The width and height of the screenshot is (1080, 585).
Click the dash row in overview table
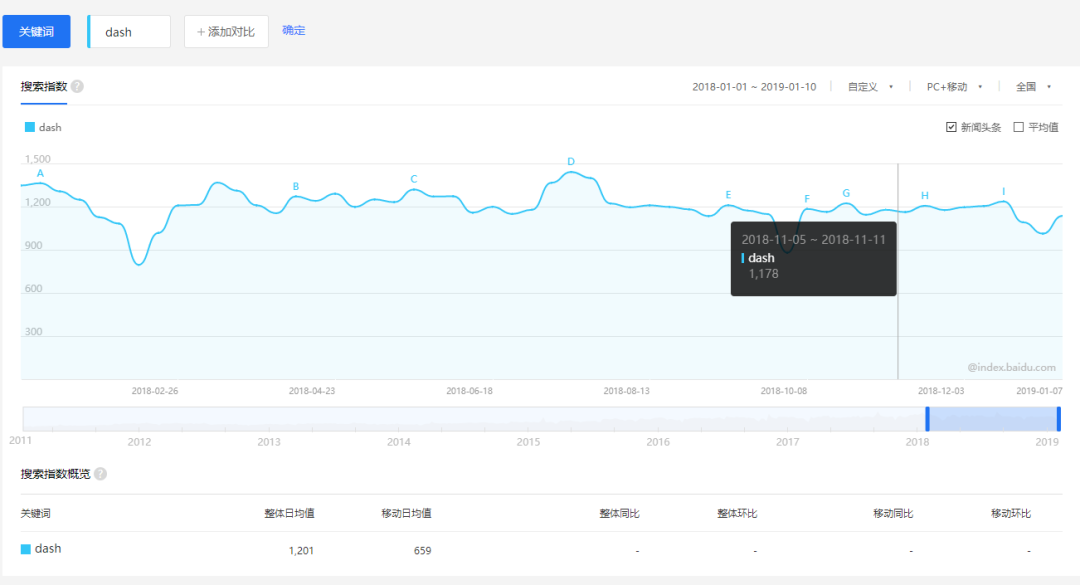(541, 550)
